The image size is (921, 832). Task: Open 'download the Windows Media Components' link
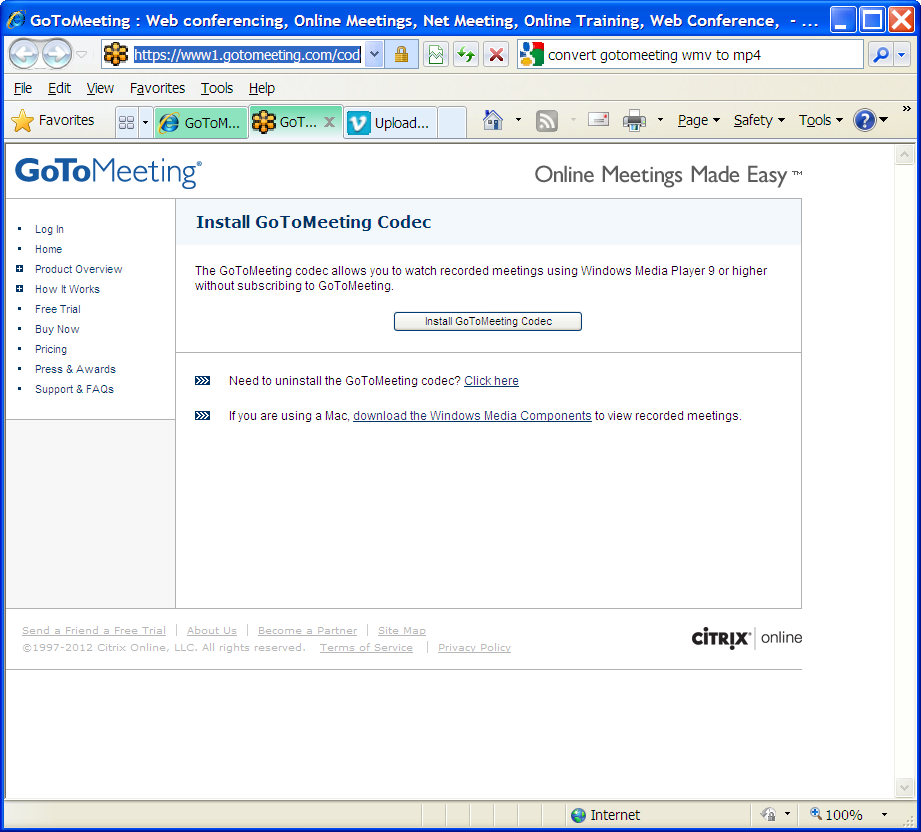472,416
